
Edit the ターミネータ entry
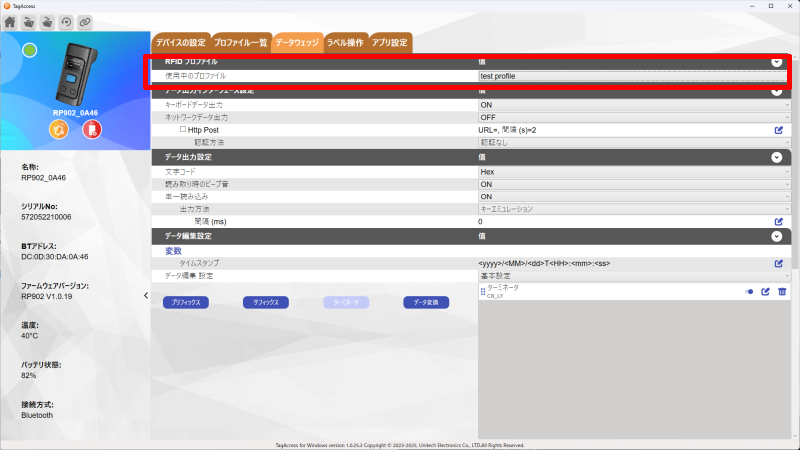(x=766, y=292)
